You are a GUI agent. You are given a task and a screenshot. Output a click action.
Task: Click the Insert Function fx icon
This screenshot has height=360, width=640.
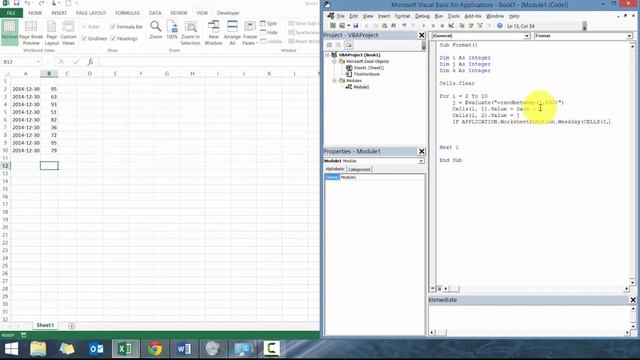pyautogui.click(x=90, y=62)
